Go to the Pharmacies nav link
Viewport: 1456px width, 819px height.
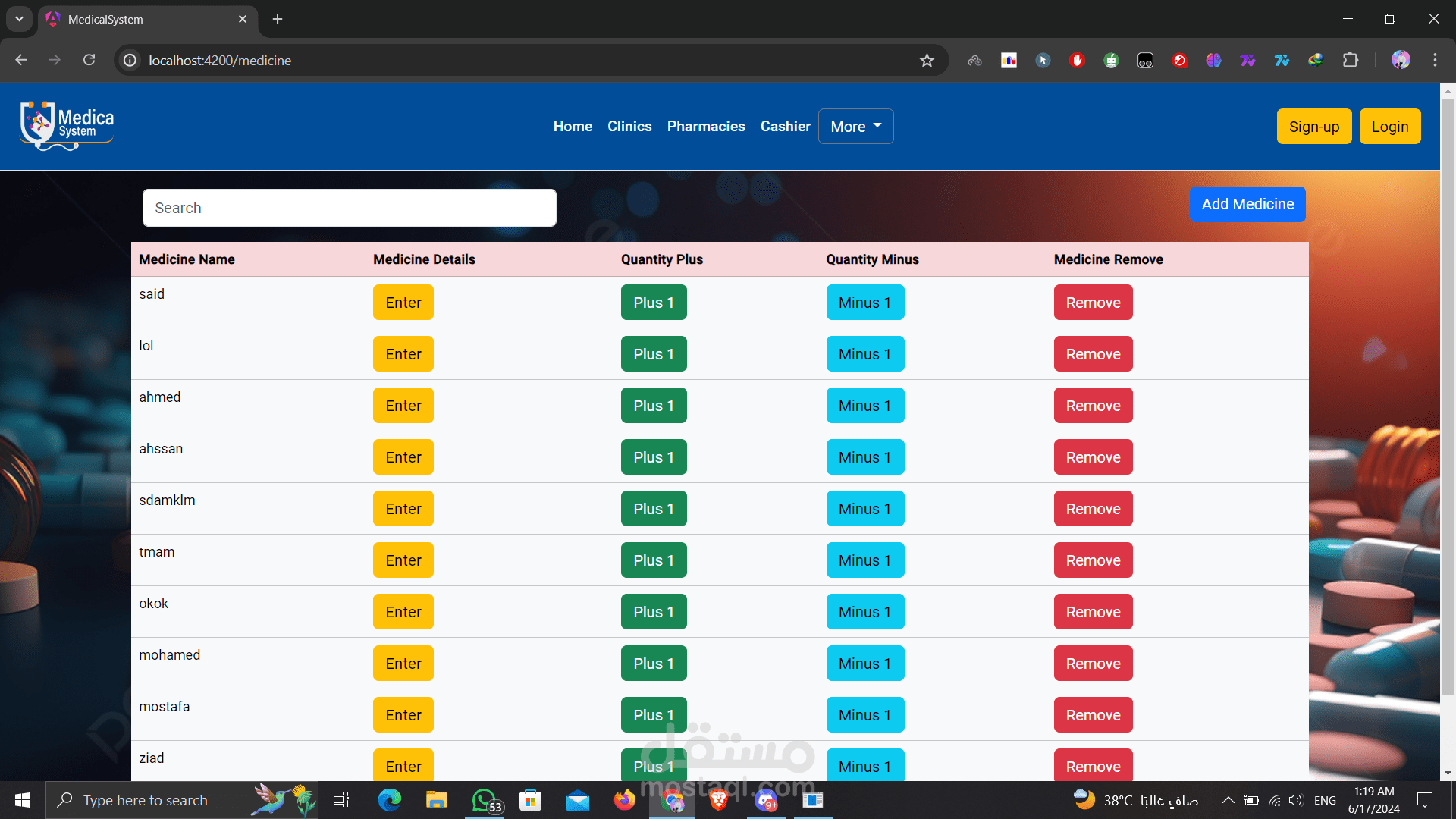coord(705,127)
